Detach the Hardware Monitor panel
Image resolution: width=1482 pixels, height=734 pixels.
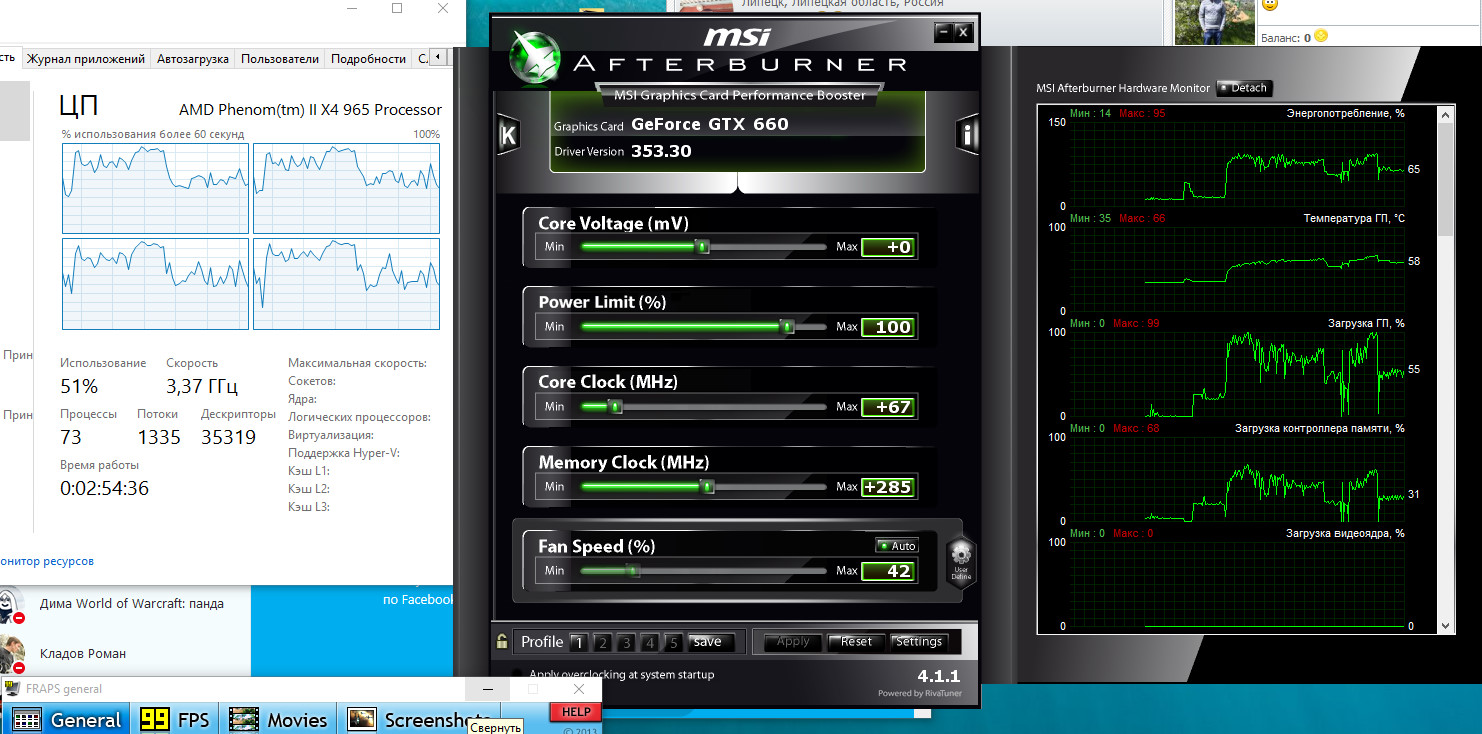(1243, 88)
